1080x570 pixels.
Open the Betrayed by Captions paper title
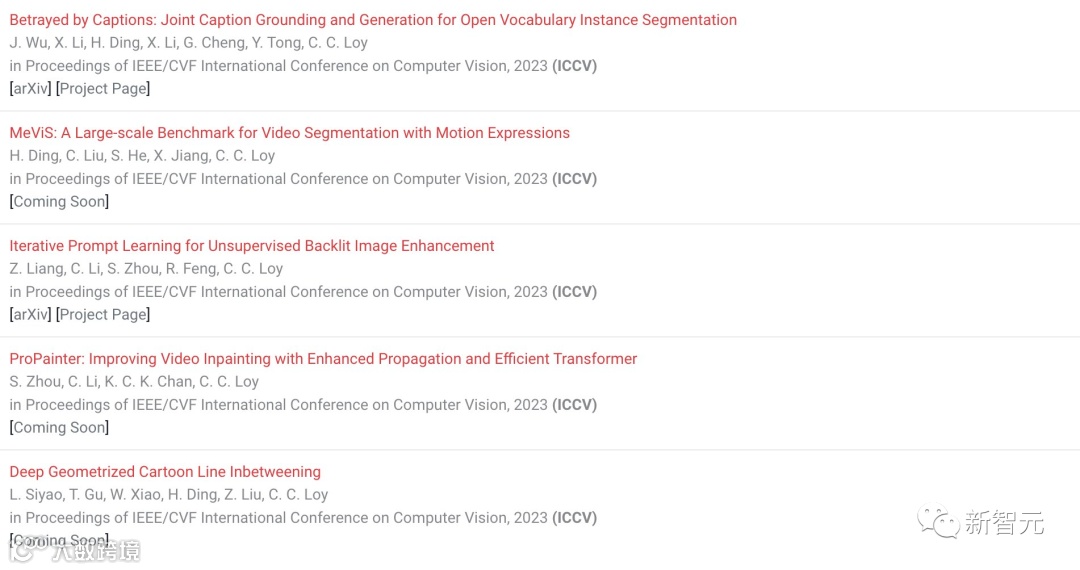(373, 20)
